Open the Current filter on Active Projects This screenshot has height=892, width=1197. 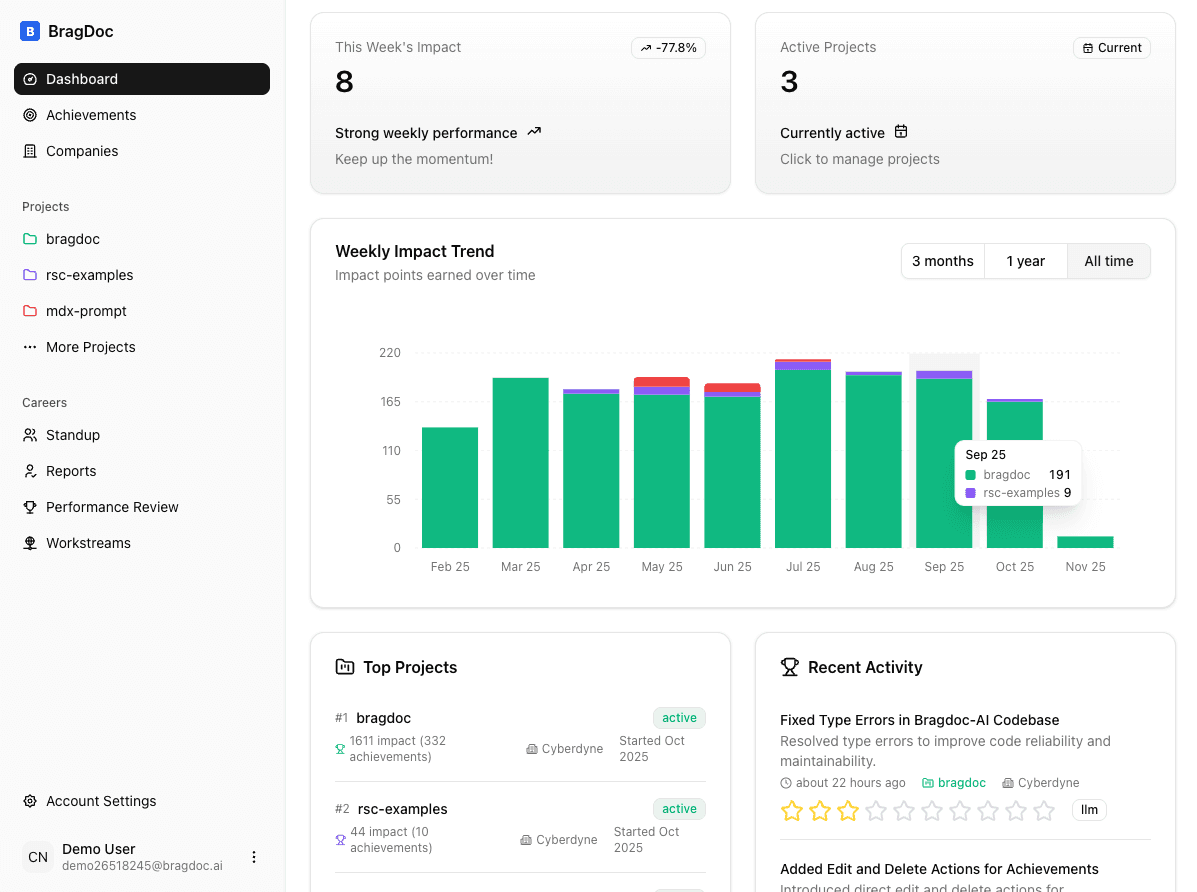[1111, 47]
